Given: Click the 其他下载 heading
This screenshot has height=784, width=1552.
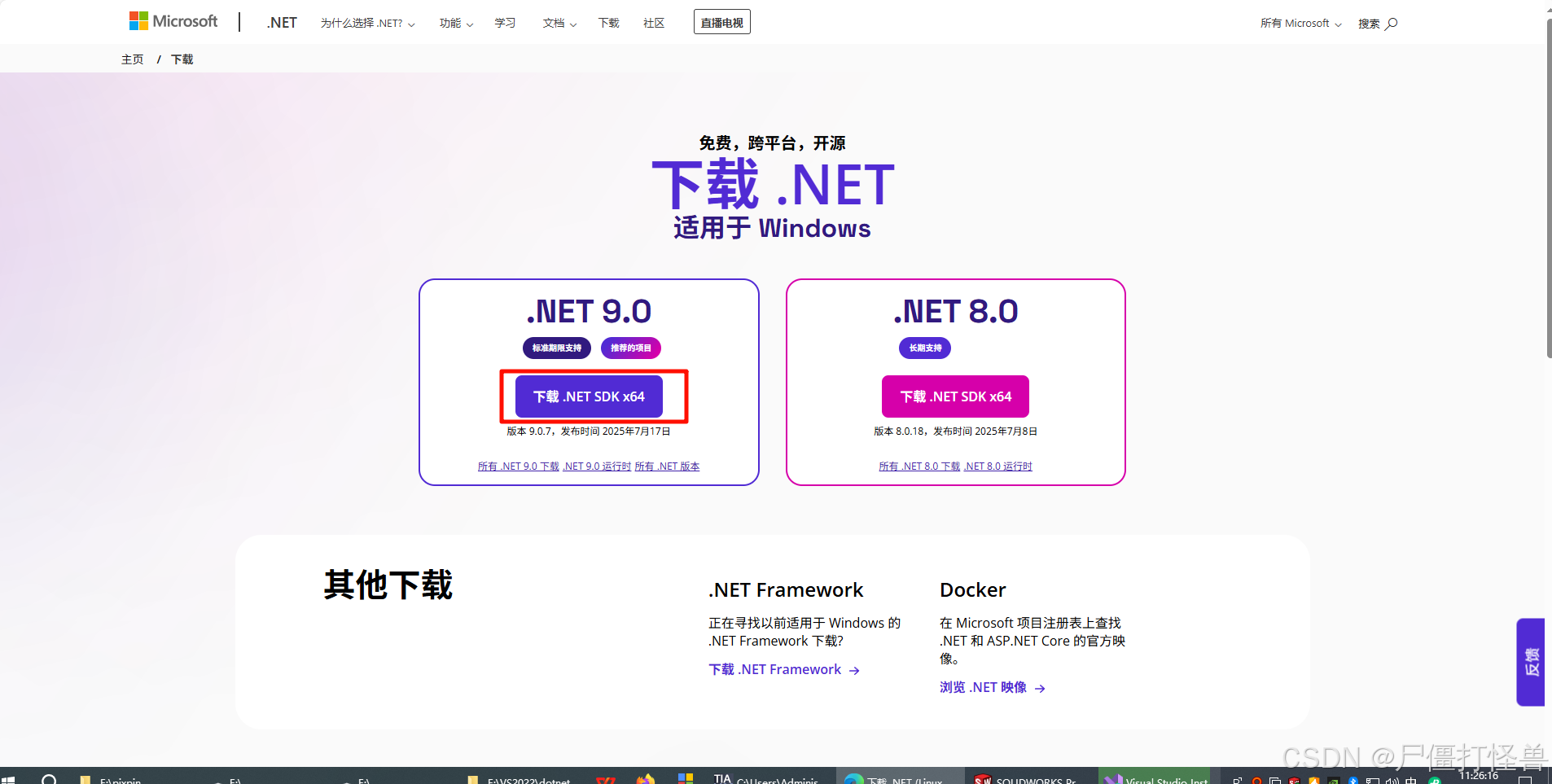Looking at the screenshot, I should coord(388,585).
